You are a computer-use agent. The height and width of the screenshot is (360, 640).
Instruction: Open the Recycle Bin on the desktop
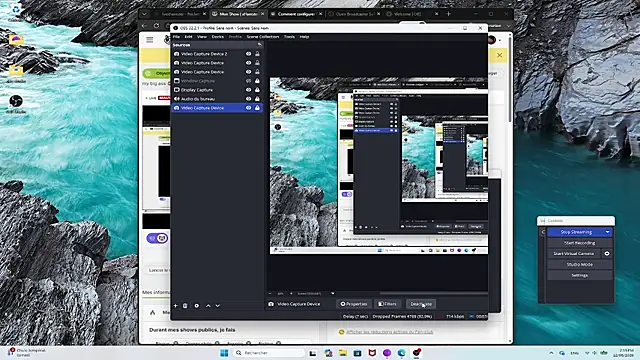16,11
